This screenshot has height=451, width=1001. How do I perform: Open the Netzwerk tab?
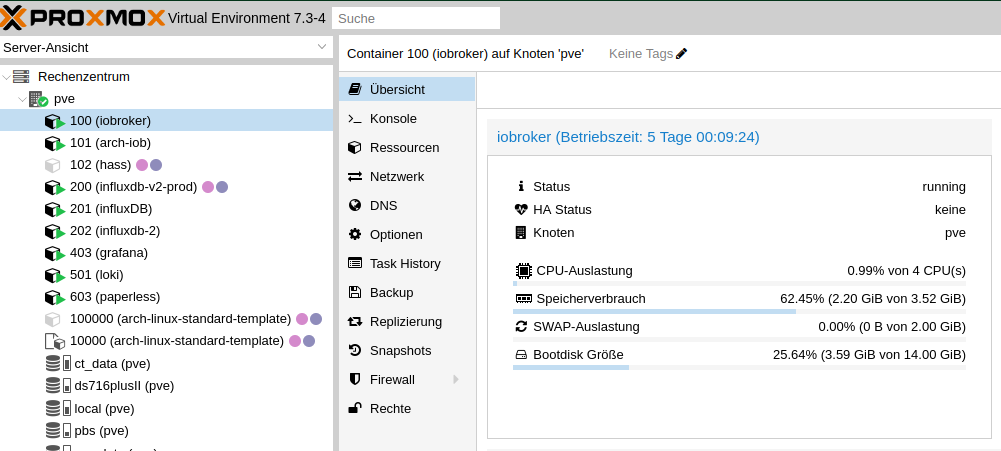(x=407, y=176)
